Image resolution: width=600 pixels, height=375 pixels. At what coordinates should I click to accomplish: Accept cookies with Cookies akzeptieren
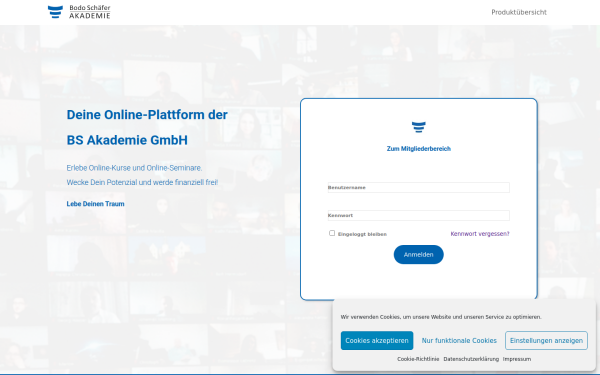(377, 341)
